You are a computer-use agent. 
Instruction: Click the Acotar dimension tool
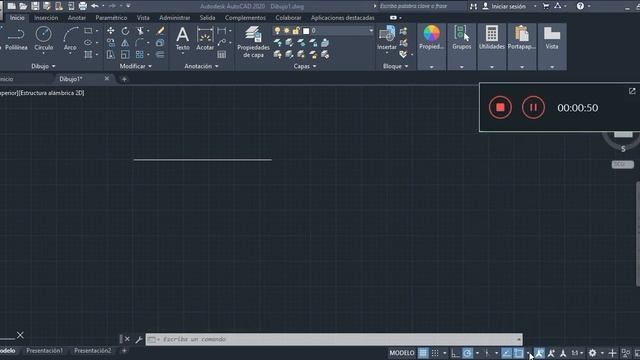205,39
